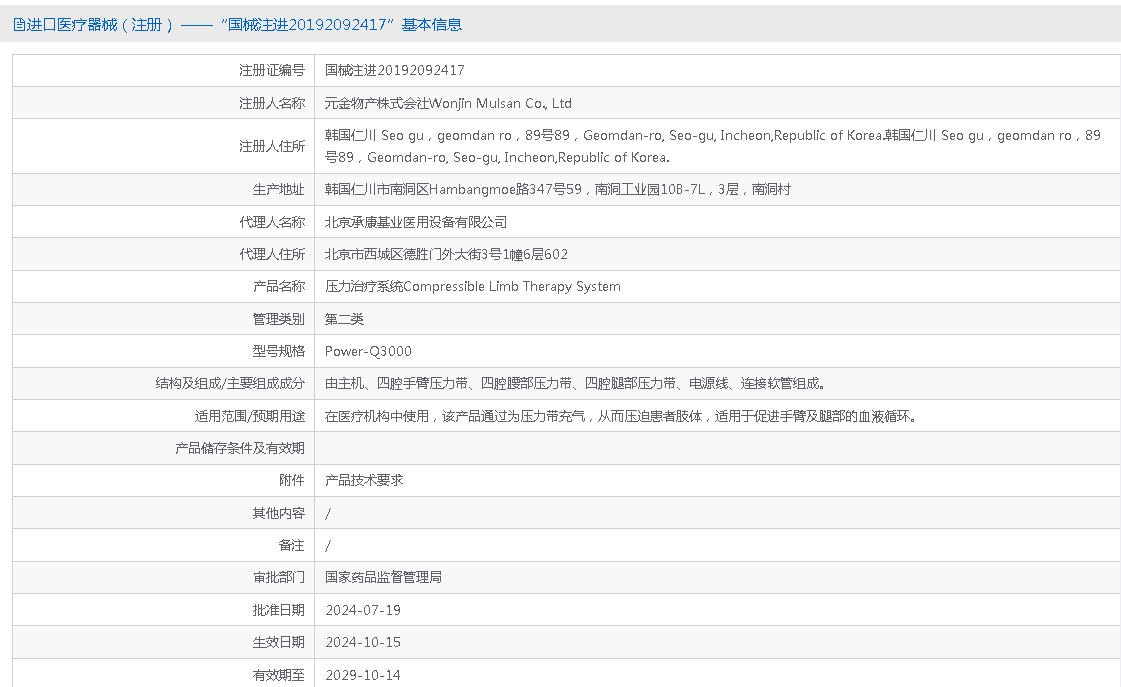Select approval date 2024-07-19
Viewport: 1121px width, 687px height.
click(362, 610)
